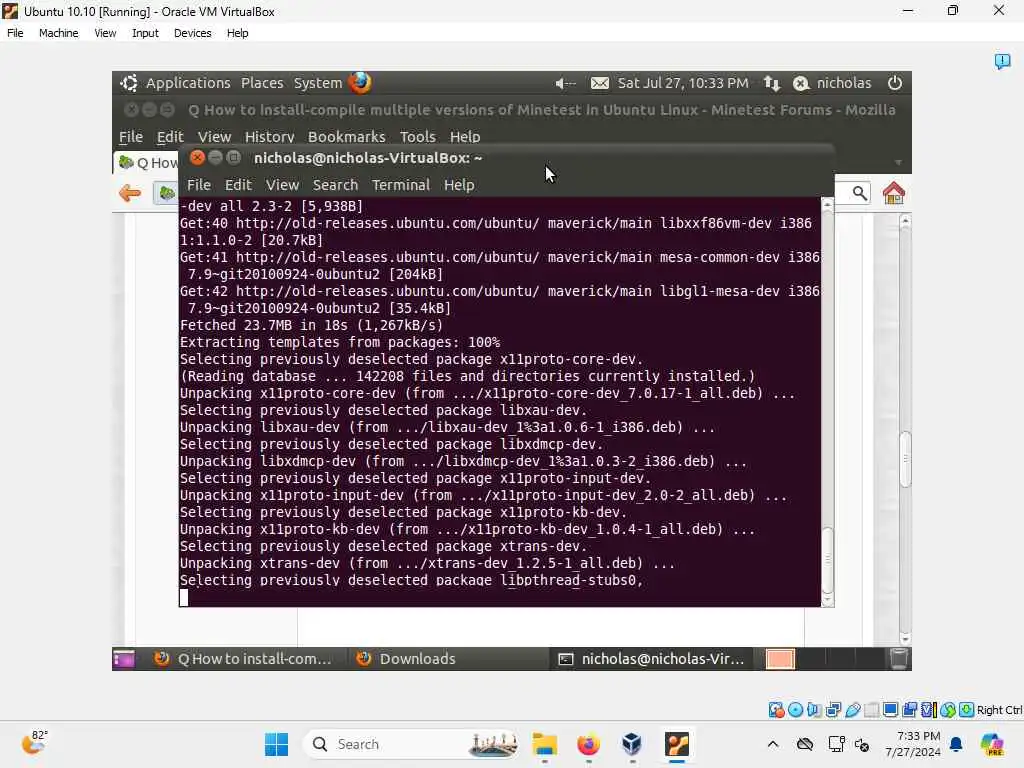Click the show desktop button in Ubuntu panel

pyautogui.click(x=123, y=659)
